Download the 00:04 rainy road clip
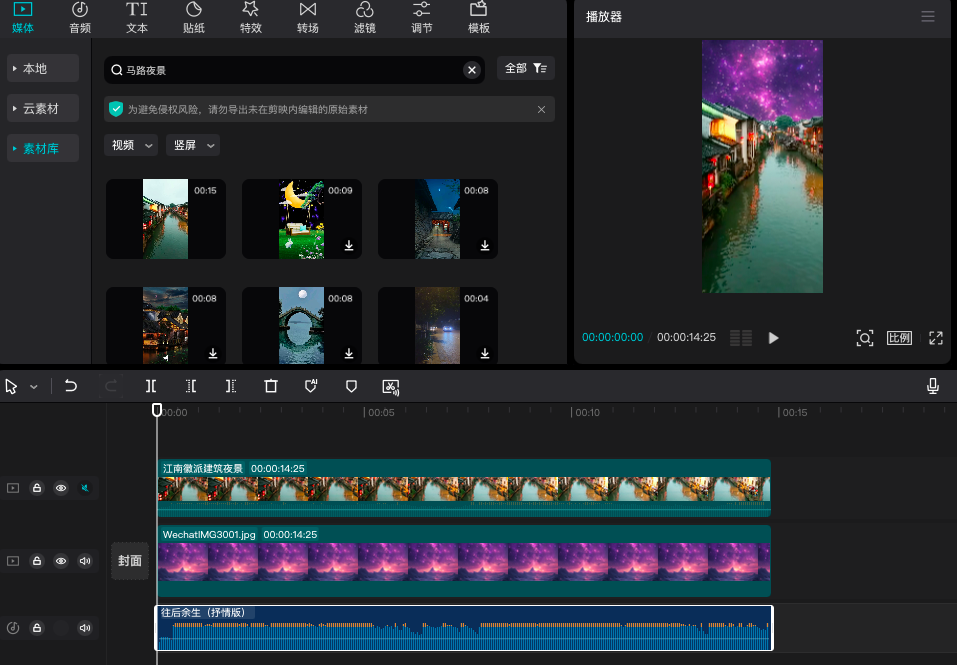Image resolution: width=957 pixels, height=665 pixels. tap(485, 353)
